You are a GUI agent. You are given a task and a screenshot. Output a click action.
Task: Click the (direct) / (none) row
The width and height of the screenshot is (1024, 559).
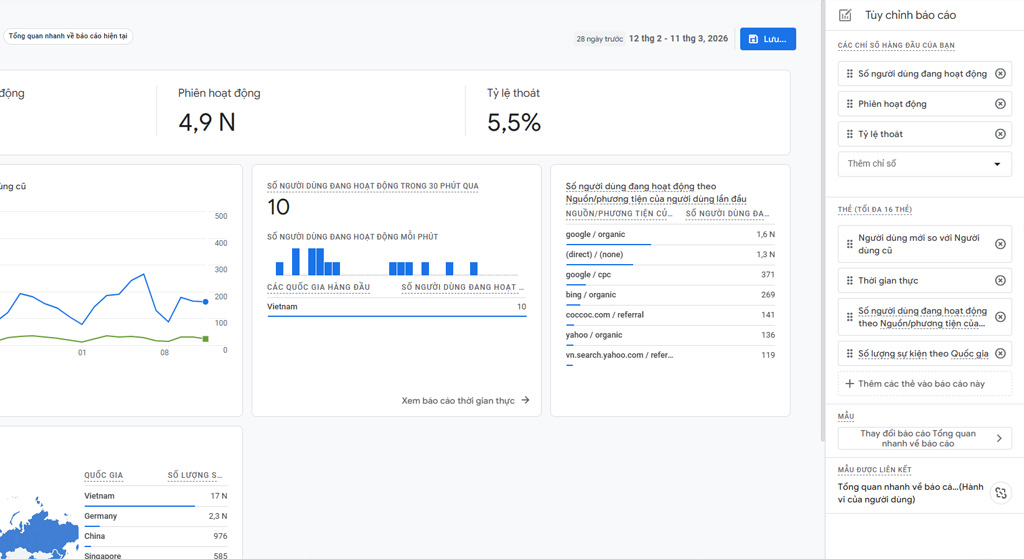pos(670,255)
